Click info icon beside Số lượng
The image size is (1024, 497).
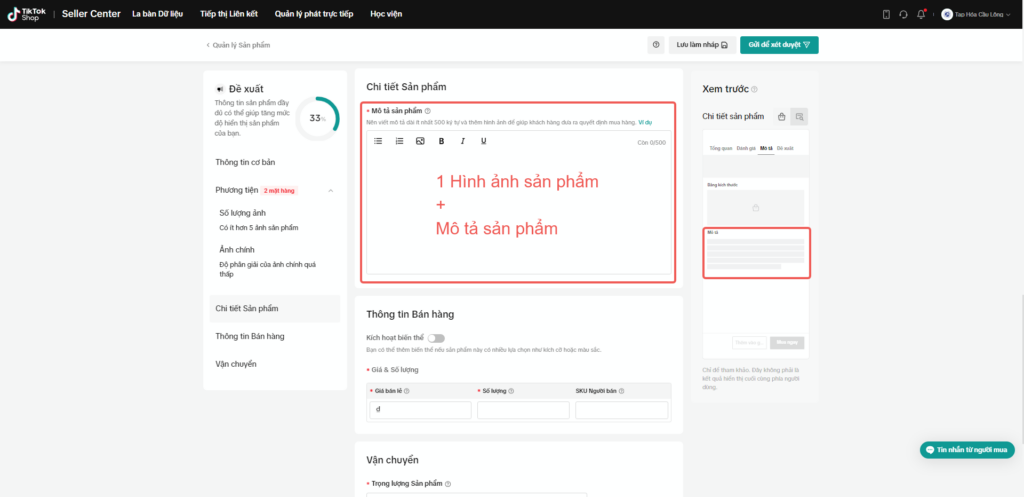(511, 391)
